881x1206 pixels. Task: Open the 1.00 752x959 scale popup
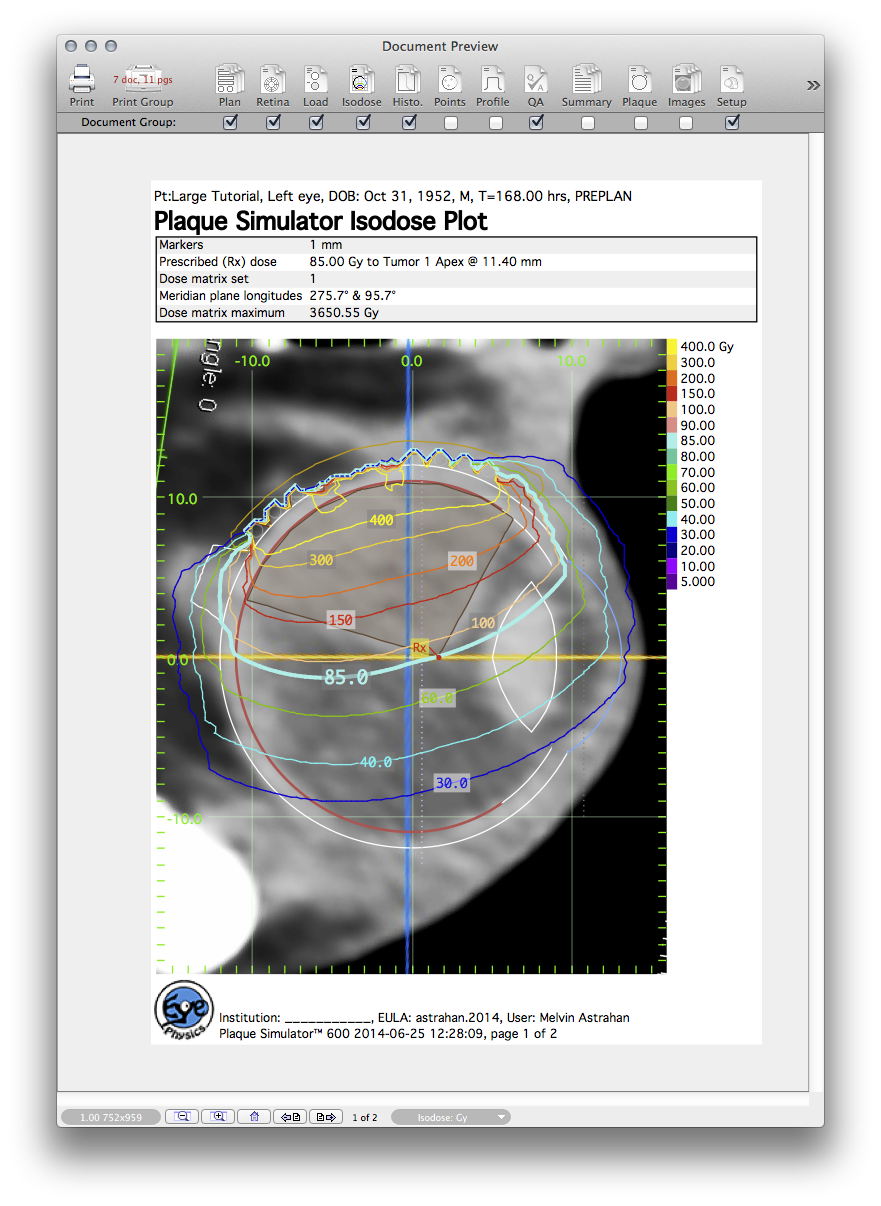[110, 1117]
